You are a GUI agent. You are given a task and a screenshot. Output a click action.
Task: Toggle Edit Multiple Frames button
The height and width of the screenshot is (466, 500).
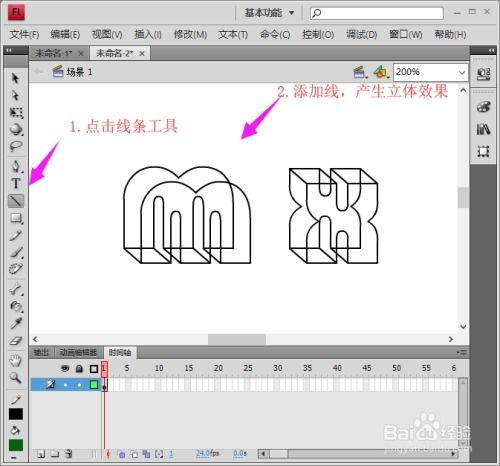(x=146, y=454)
